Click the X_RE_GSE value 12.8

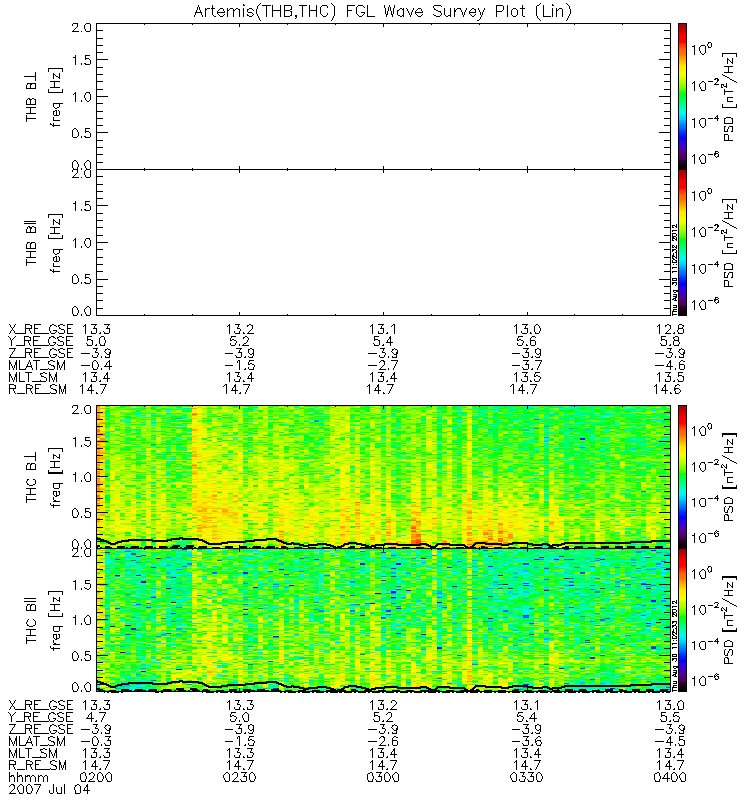coord(670,329)
